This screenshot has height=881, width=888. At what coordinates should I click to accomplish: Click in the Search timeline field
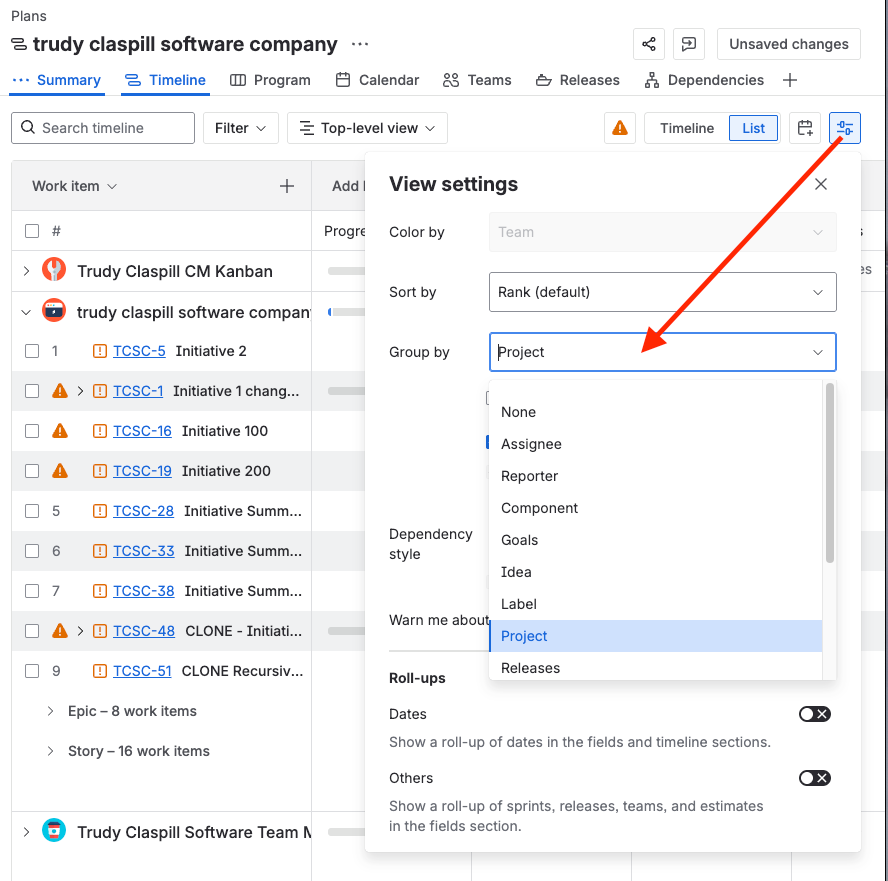click(103, 128)
